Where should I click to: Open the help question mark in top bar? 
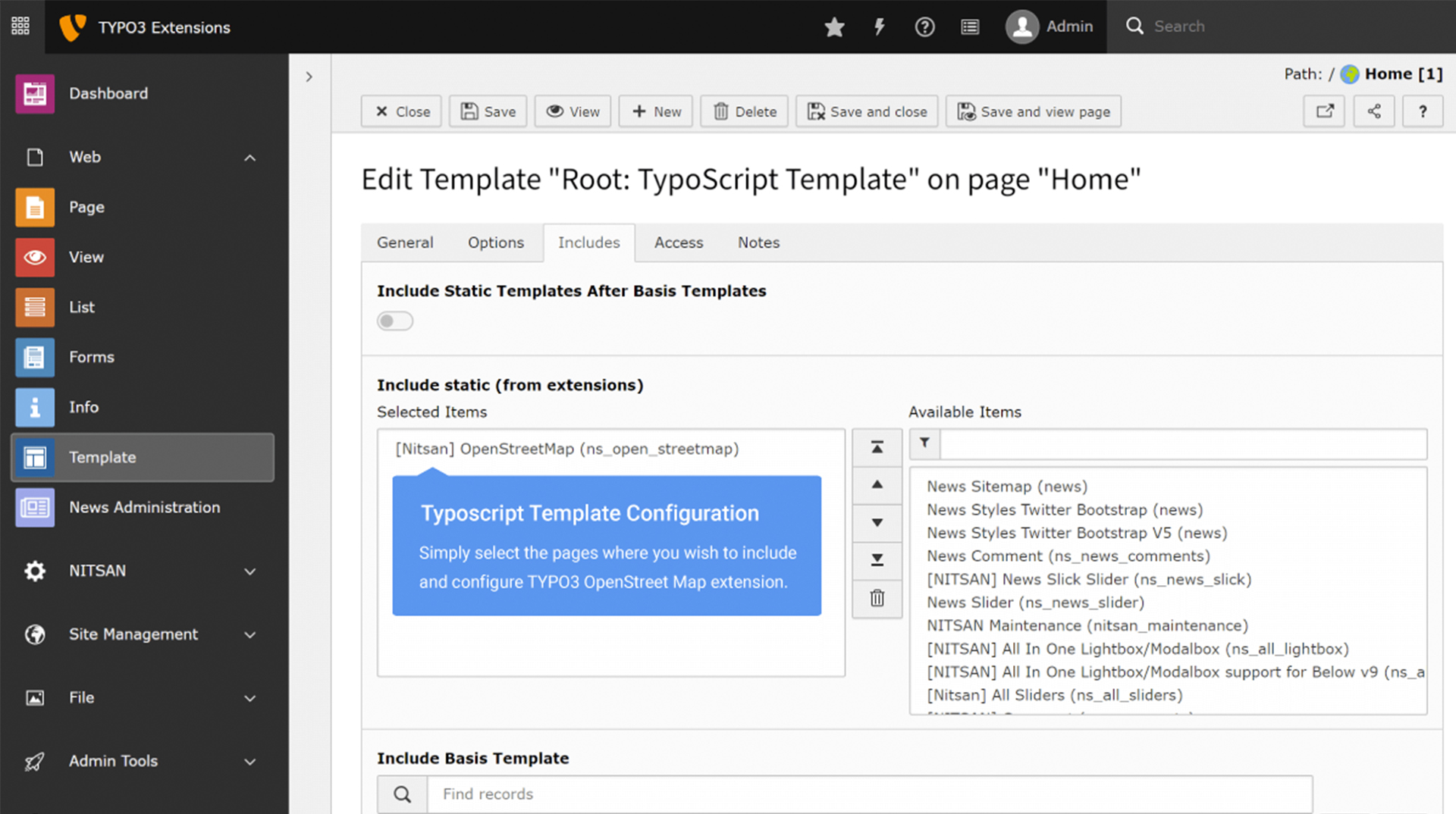coord(924,27)
